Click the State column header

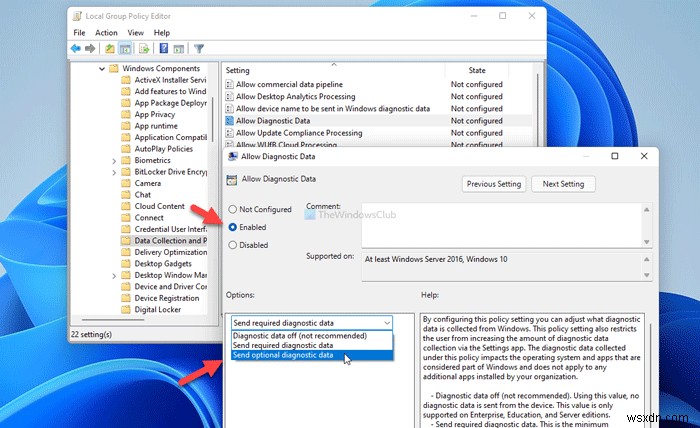click(477, 70)
